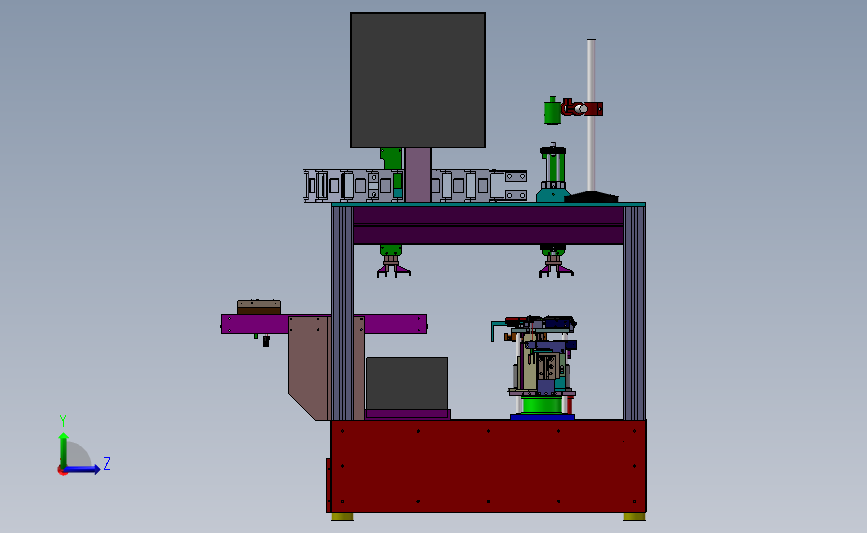Select the left aluminum profile column

click(342, 313)
